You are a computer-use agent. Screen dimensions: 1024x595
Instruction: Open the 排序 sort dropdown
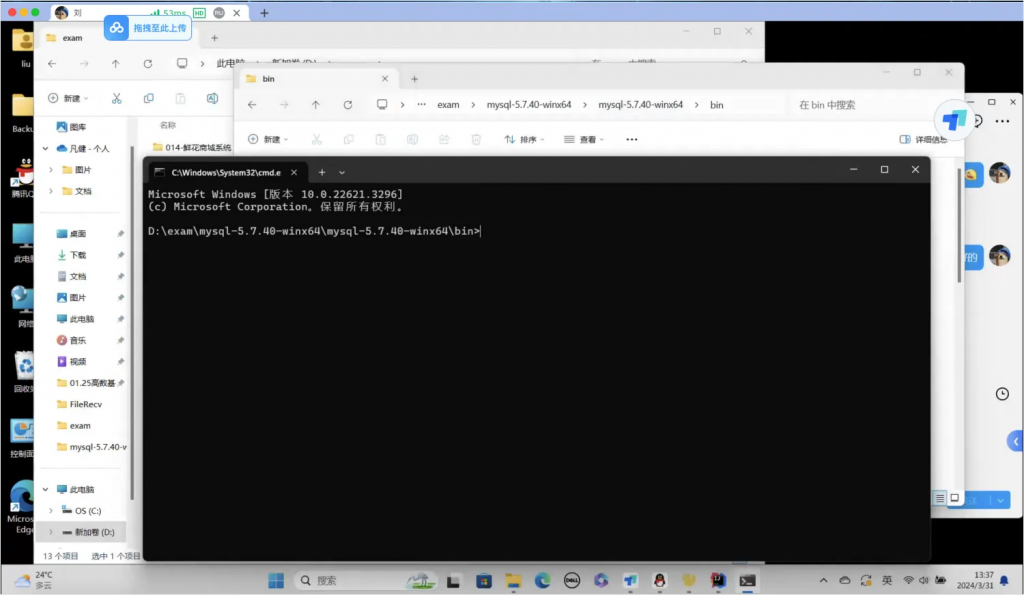click(x=525, y=140)
